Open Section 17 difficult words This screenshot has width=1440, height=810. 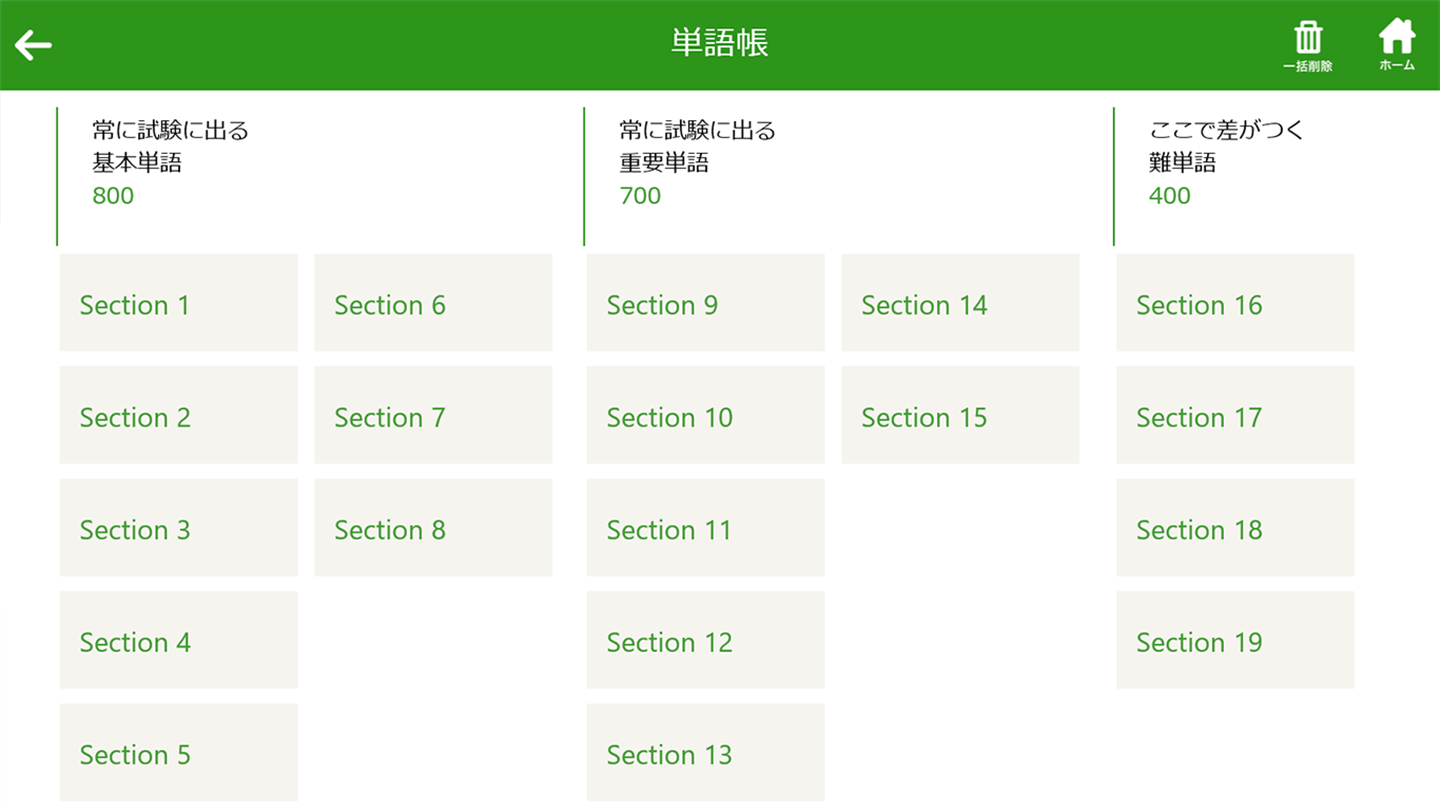(x=1235, y=415)
